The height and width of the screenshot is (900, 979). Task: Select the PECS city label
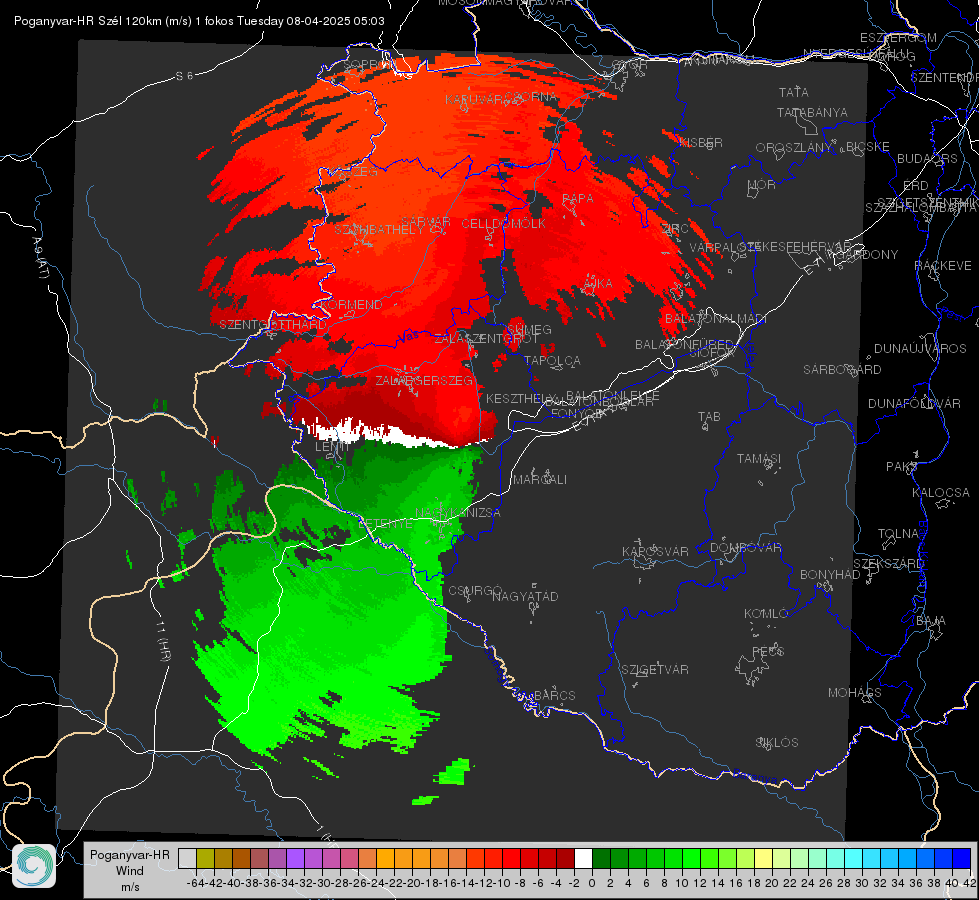[767, 651]
